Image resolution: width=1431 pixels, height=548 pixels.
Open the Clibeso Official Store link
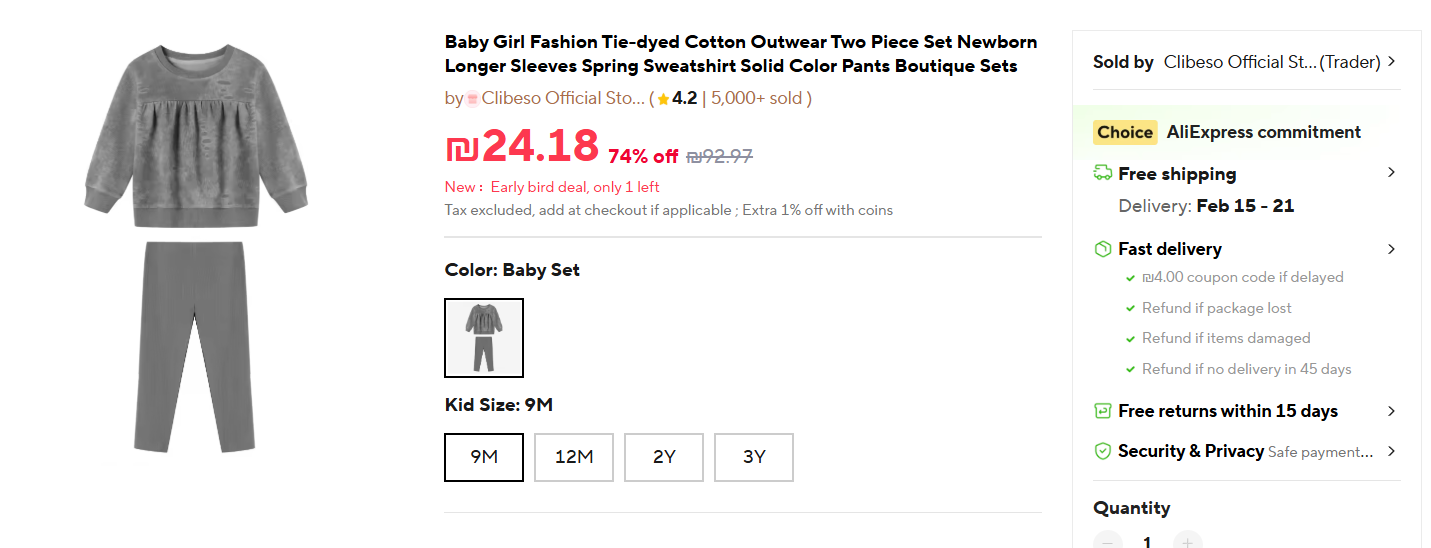click(x=563, y=98)
